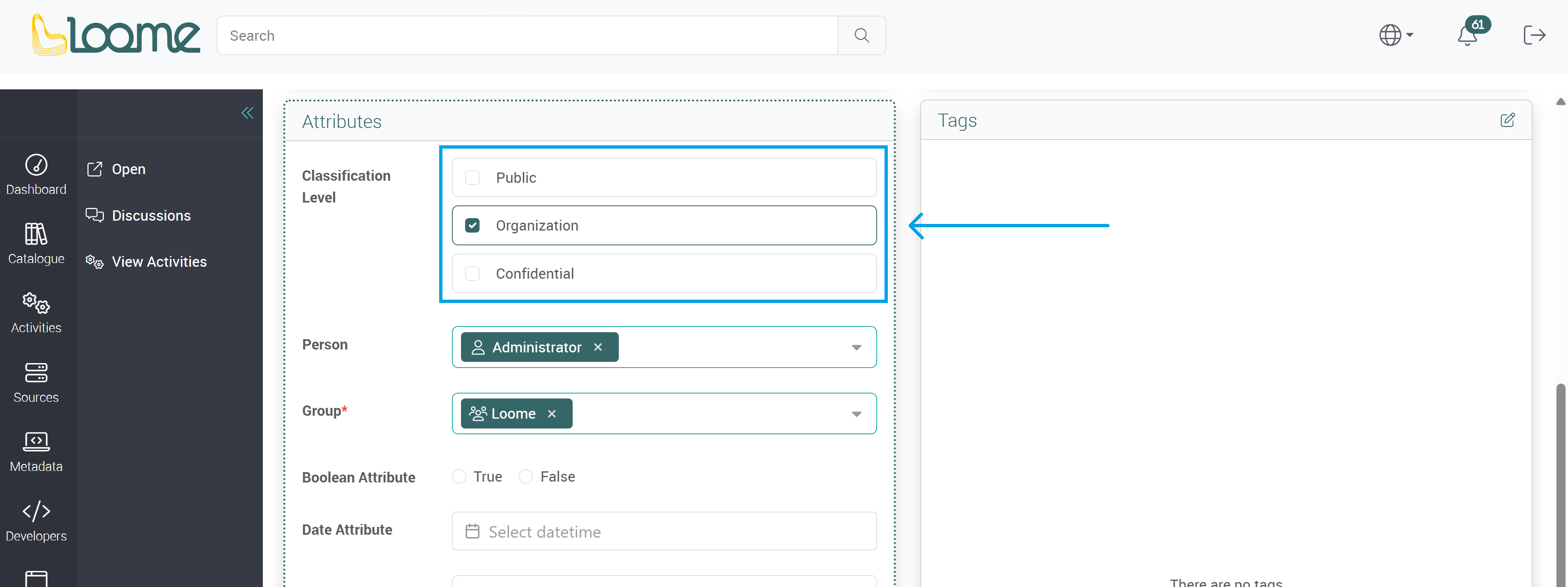Click the logout icon
Image resolution: width=1568 pixels, height=587 pixels.
pyautogui.click(x=1534, y=35)
